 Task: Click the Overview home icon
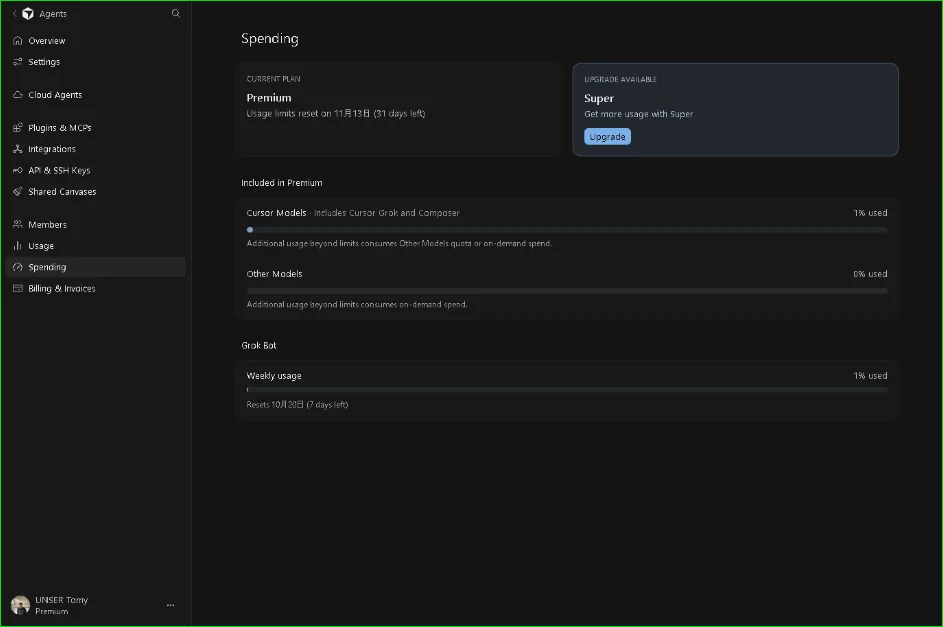point(17,41)
